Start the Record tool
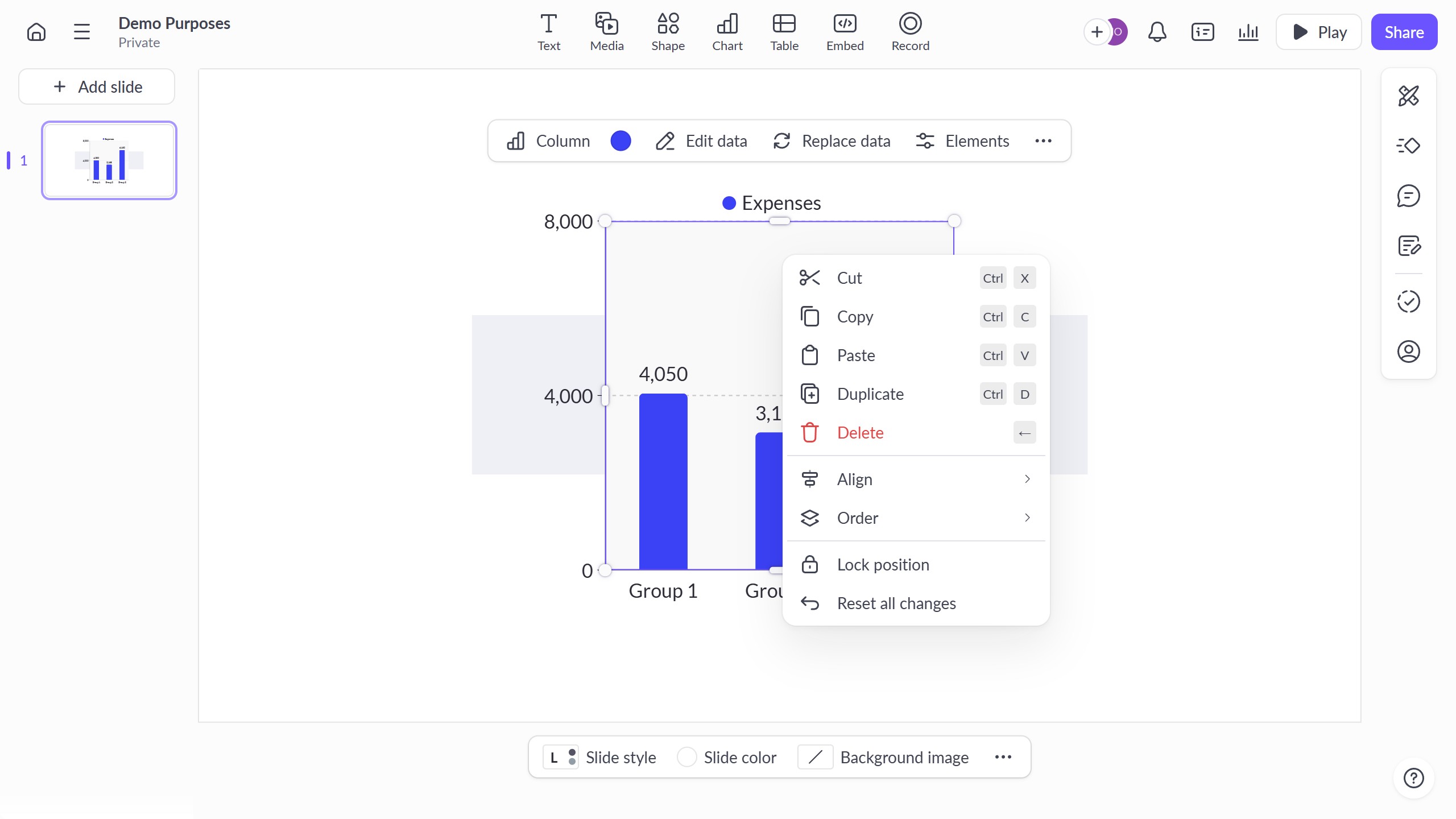The width and height of the screenshot is (1456, 819). (910, 32)
